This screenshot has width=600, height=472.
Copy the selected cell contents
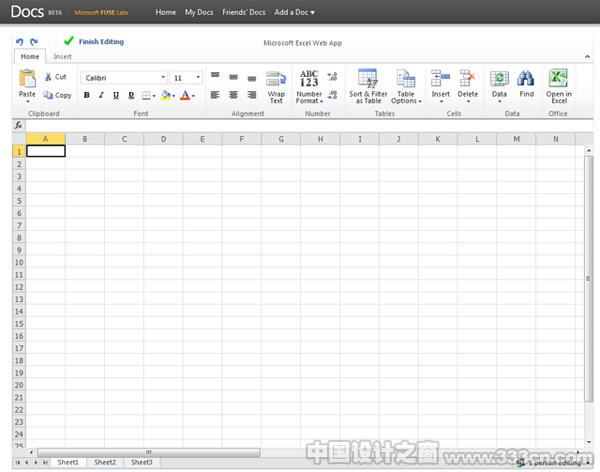click(57, 95)
